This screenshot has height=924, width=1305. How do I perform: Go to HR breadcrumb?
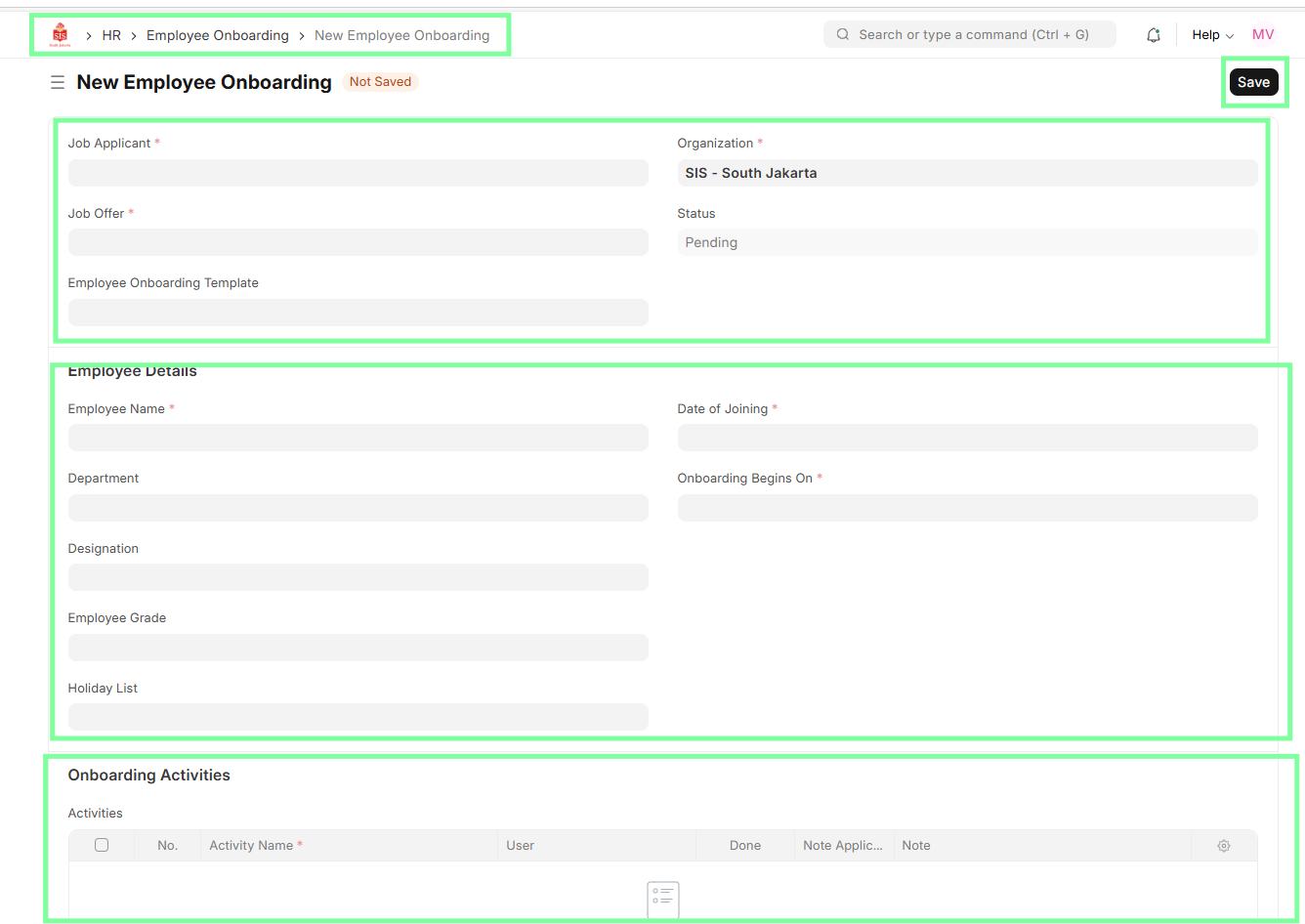point(111,35)
